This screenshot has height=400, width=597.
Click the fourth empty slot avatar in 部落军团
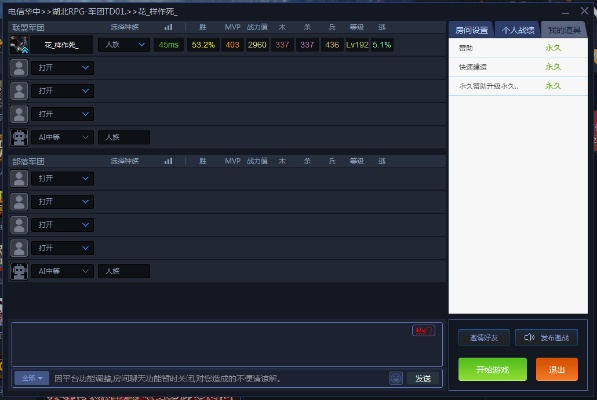[x=19, y=248]
